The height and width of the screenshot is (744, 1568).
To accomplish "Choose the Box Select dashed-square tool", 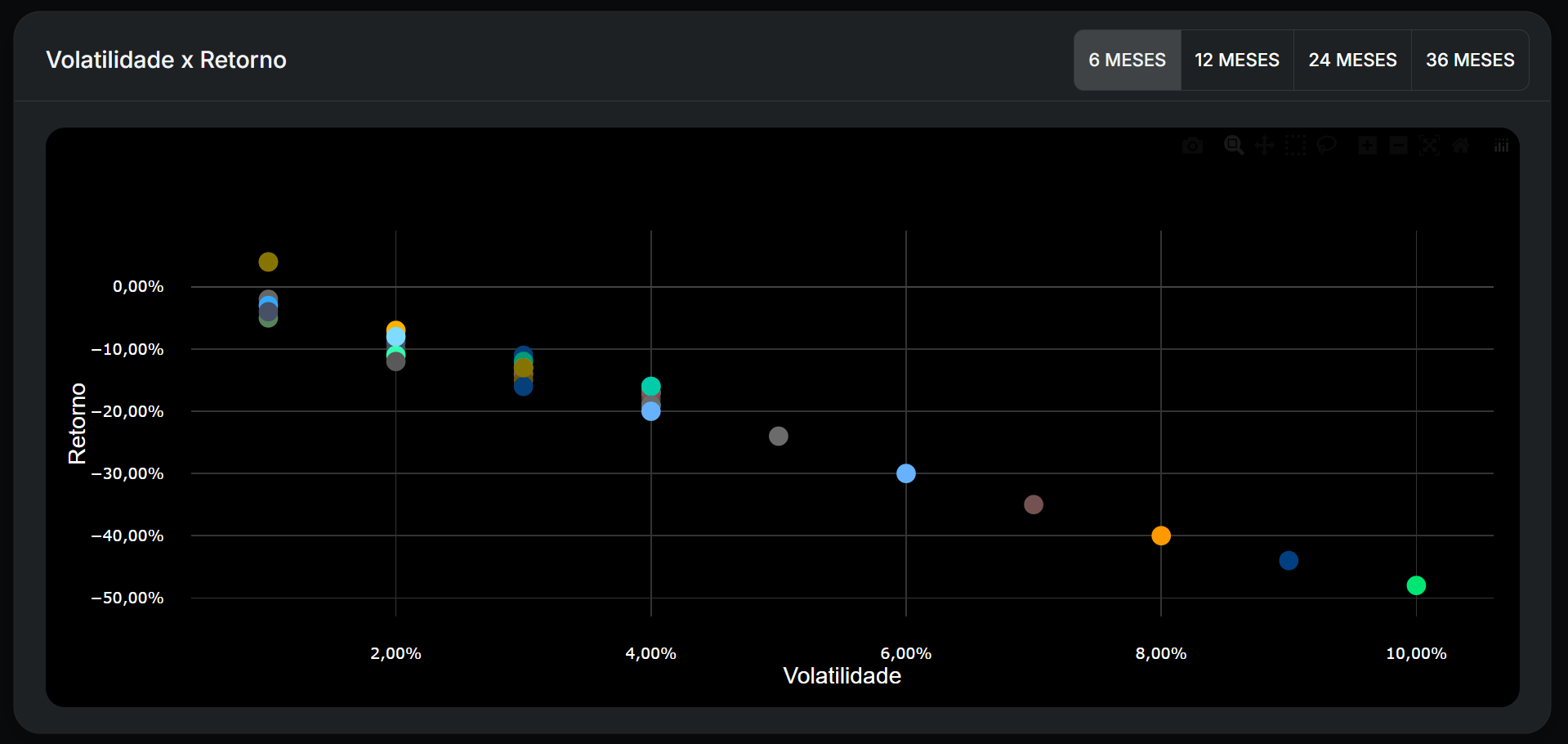I will pyautogui.click(x=1295, y=146).
